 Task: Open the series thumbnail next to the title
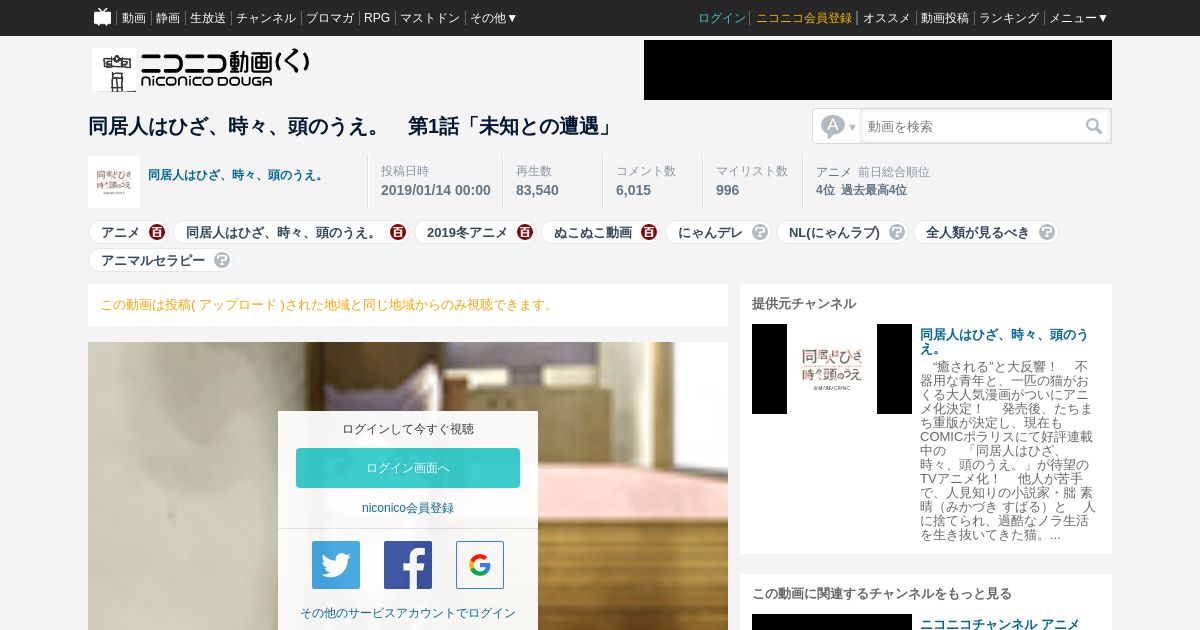click(114, 182)
